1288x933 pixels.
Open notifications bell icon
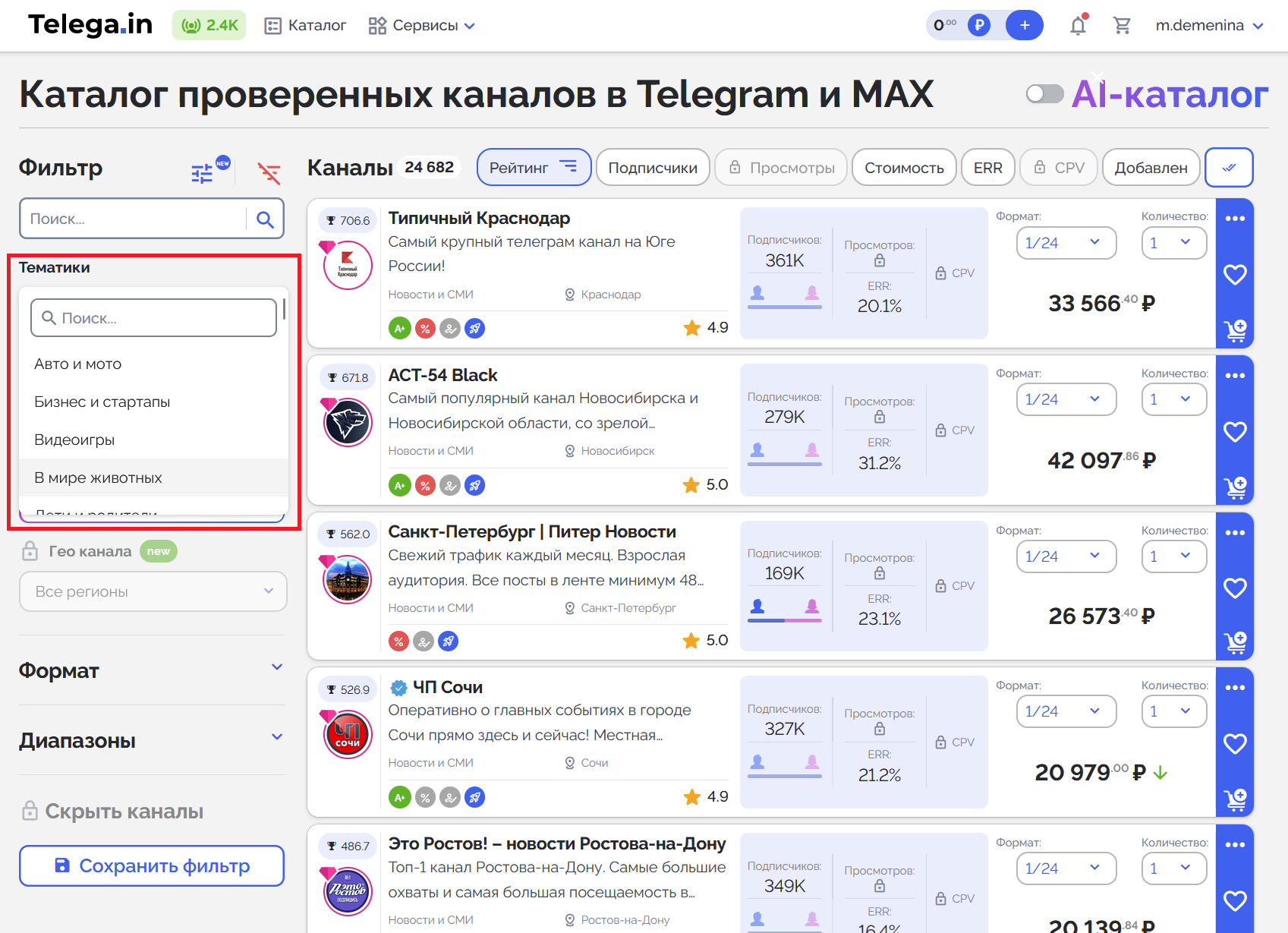(1078, 25)
